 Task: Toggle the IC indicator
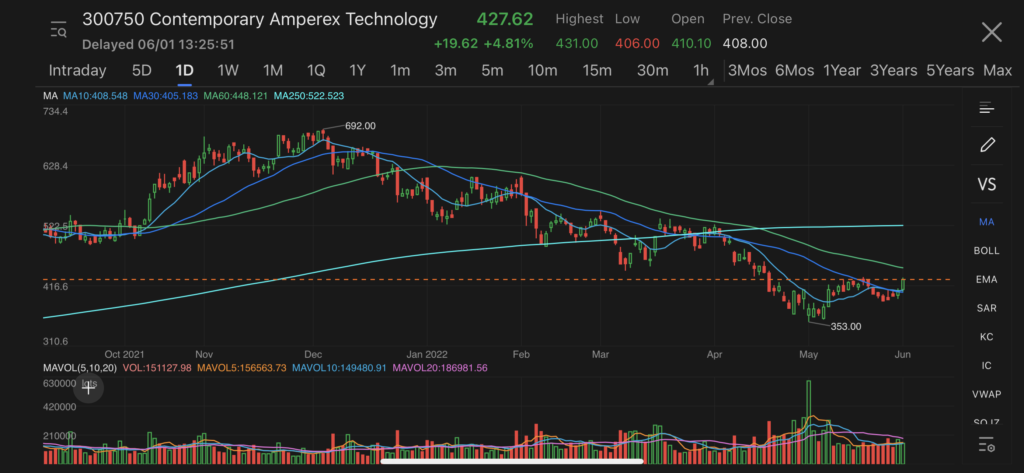pyautogui.click(x=986, y=366)
